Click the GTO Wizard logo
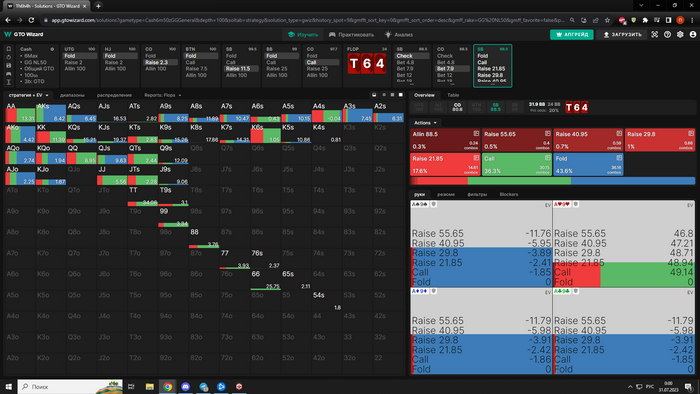Screen dimensions: 700x394 tap(24, 34)
